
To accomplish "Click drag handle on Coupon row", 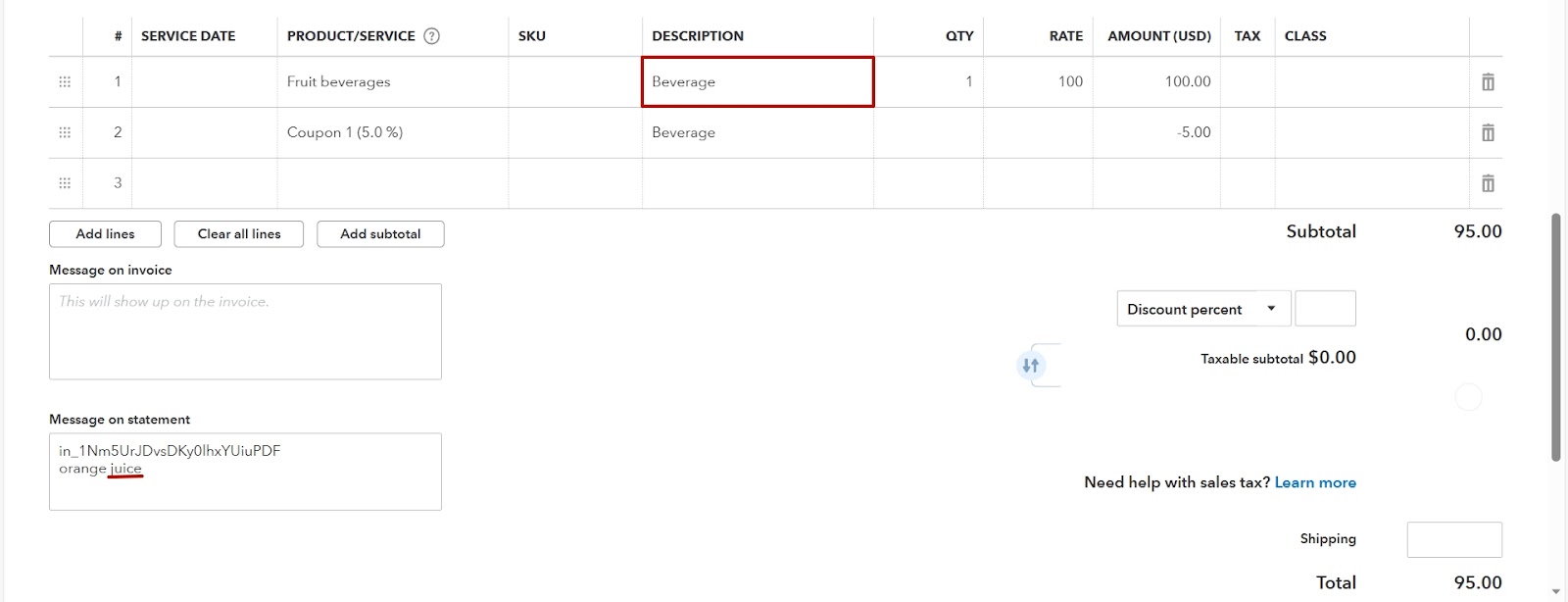I will tap(65, 132).
